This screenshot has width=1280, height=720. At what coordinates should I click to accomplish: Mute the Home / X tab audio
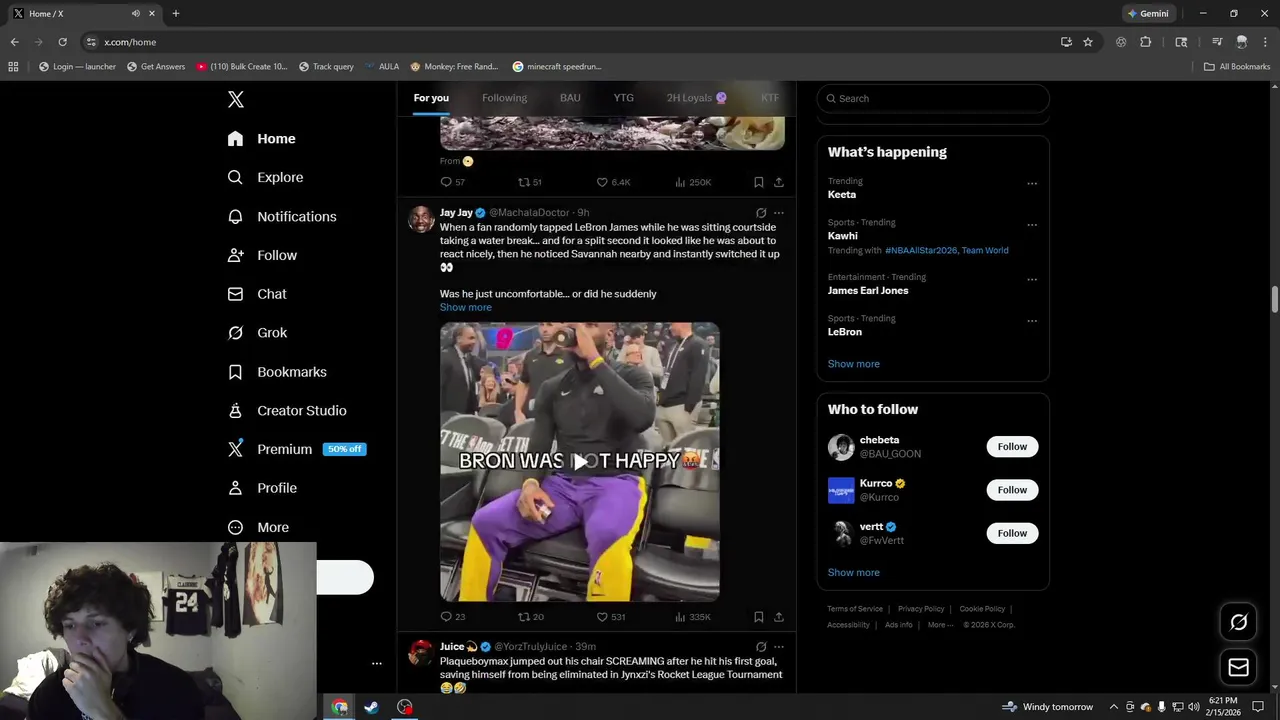coord(136,13)
